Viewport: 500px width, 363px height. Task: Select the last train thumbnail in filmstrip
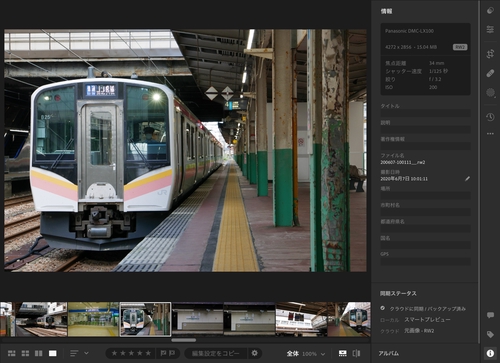pos(349,319)
